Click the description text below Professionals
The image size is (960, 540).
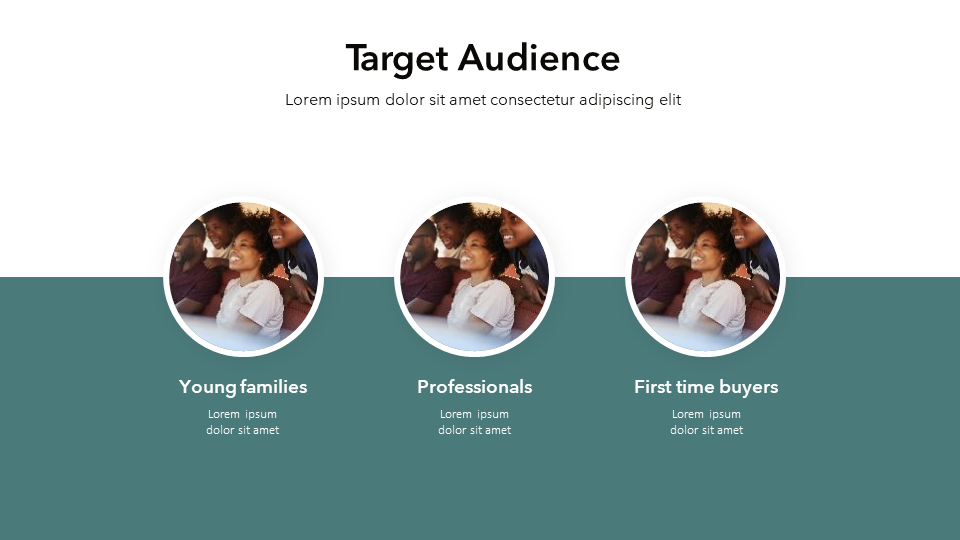tap(474, 422)
